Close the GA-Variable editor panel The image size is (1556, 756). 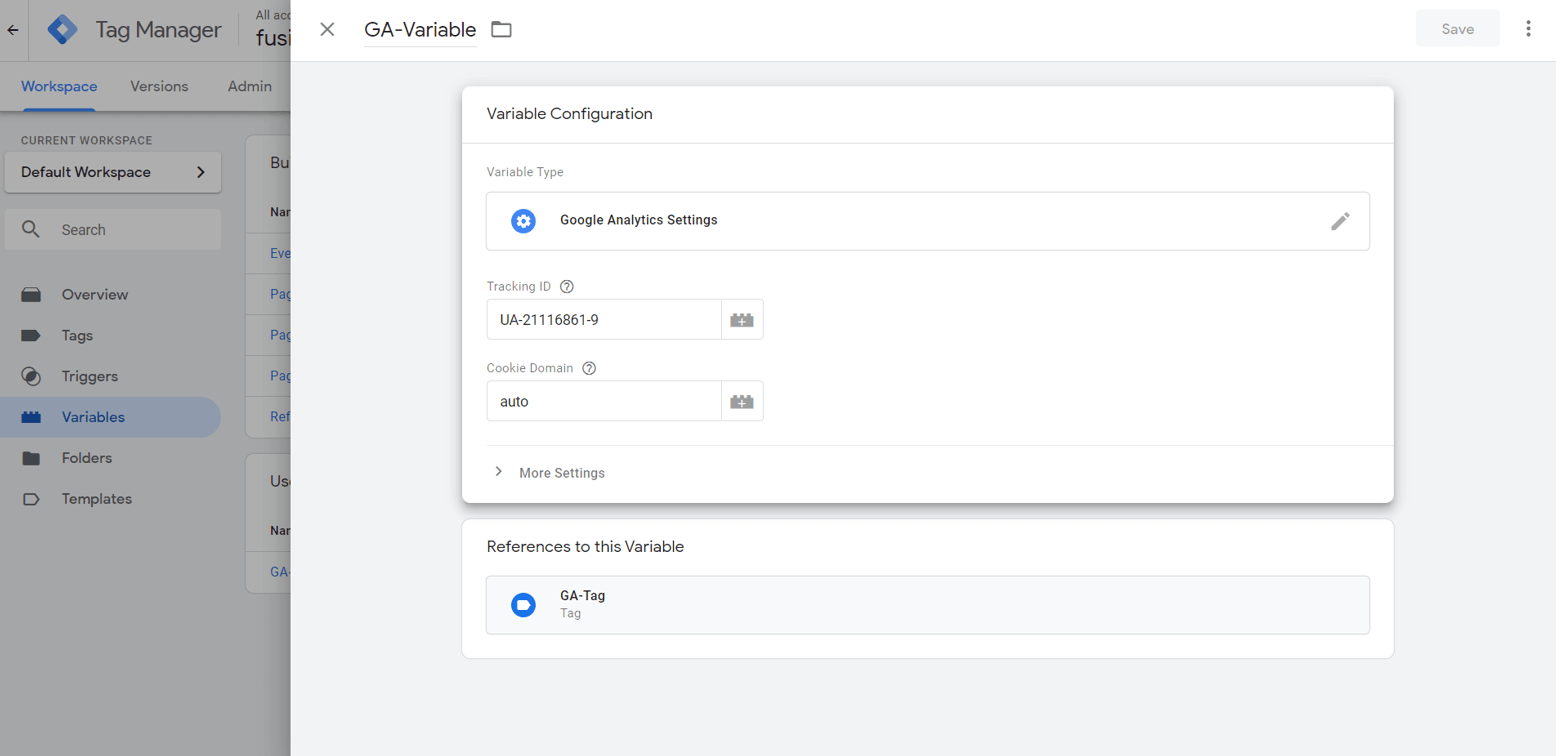point(327,29)
